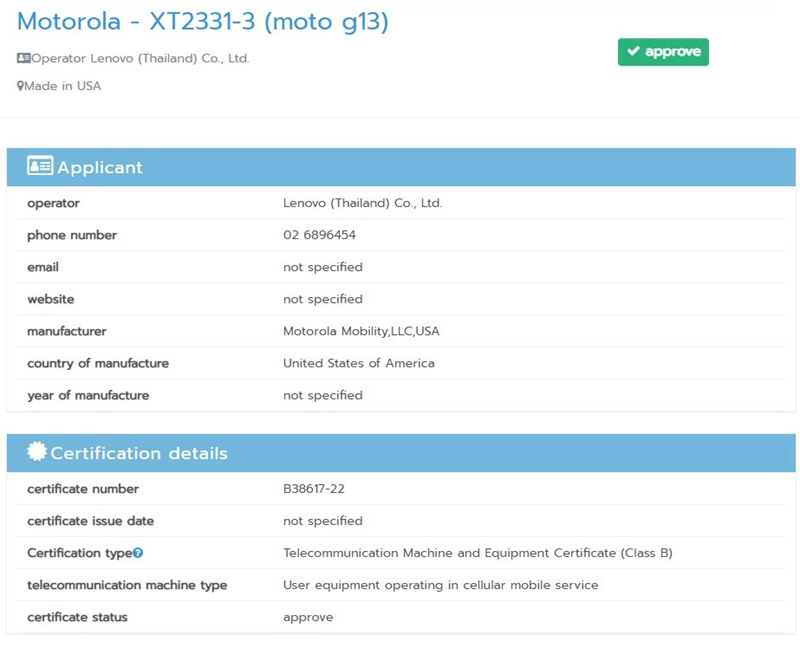Click certificate issue date value not specified
This screenshot has height=648, width=800.
pos(323,521)
